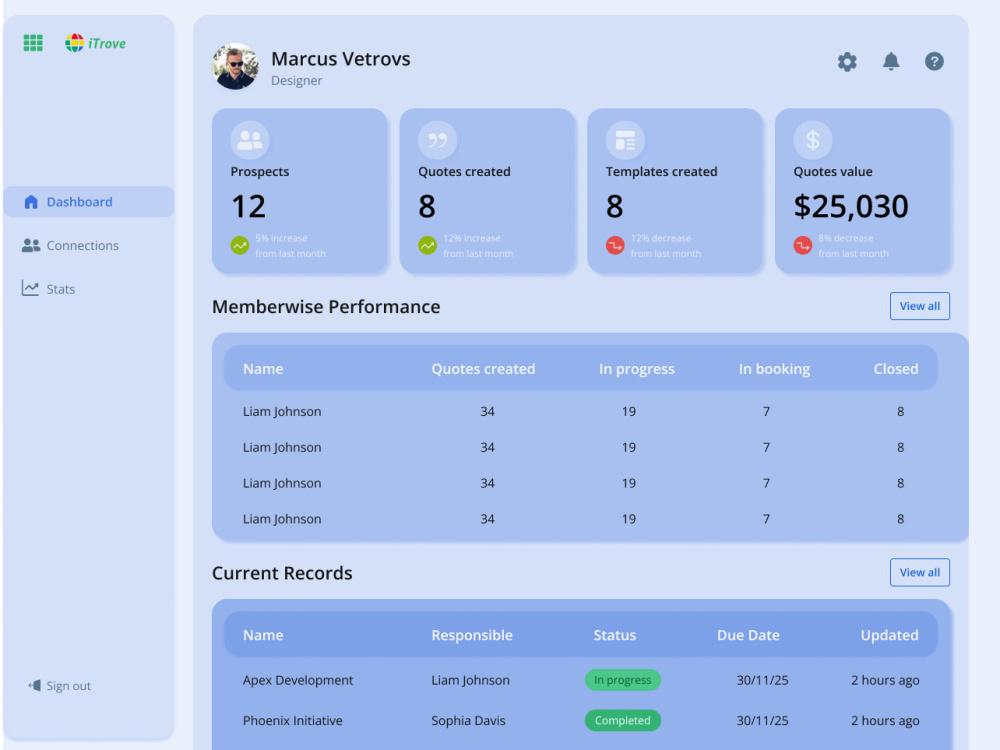The image size is (1000, 750).
Task: Click the Sign out arrow icon
Action: coord(34,685)
